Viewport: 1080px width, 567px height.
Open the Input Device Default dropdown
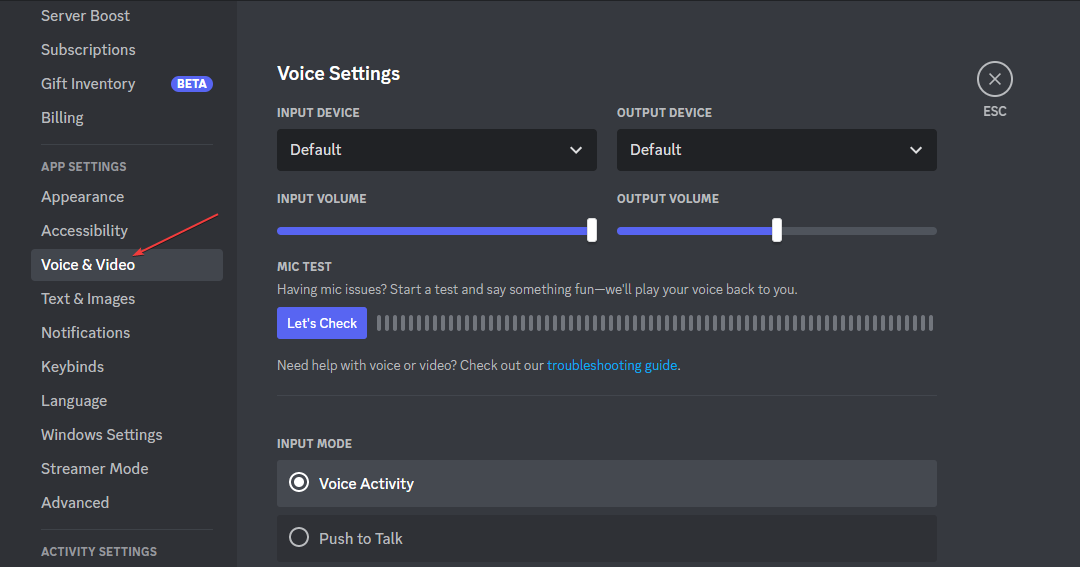pyautogui.click(x=437, y=150)
